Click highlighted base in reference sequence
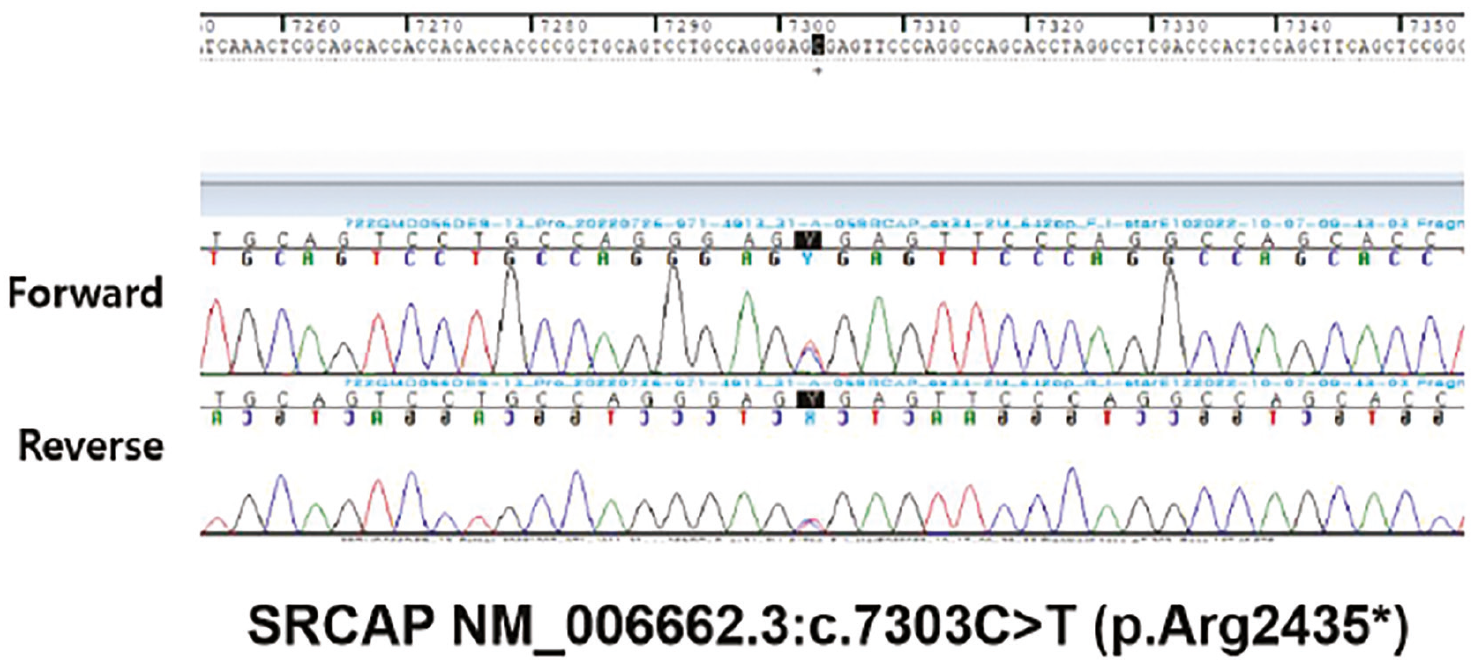 pos(816,44)
